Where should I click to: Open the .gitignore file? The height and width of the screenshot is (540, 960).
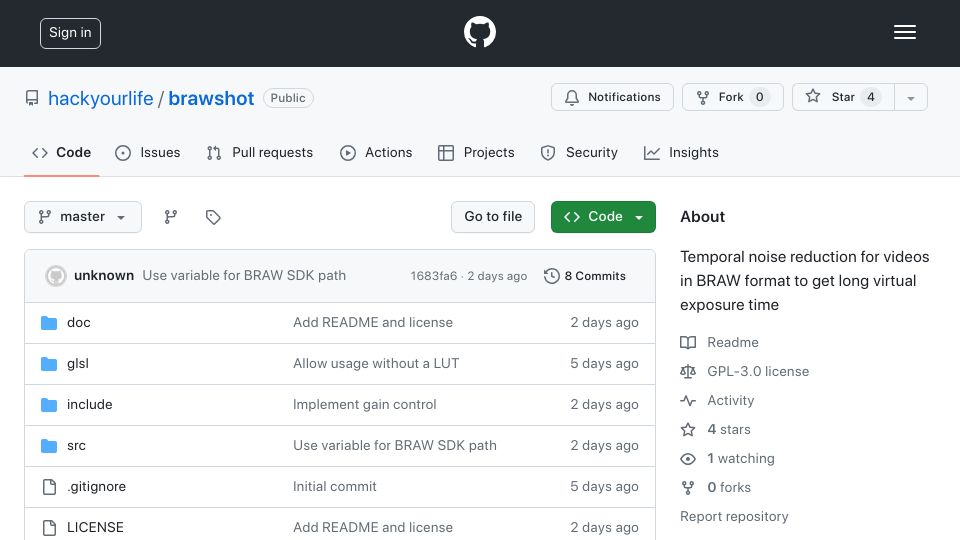pos(96,487)
